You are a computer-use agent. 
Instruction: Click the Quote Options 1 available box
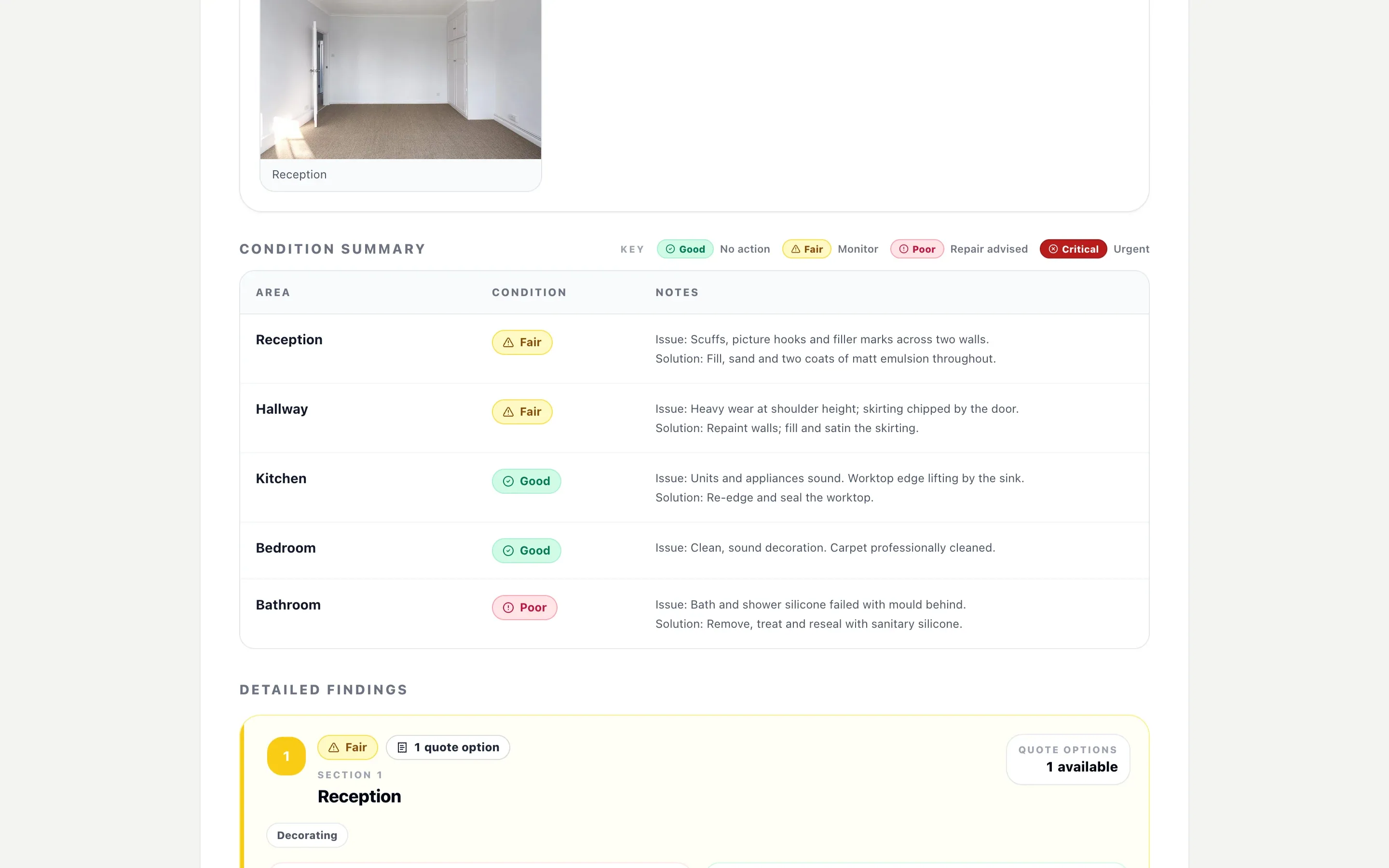click(x=1068, y=760)
